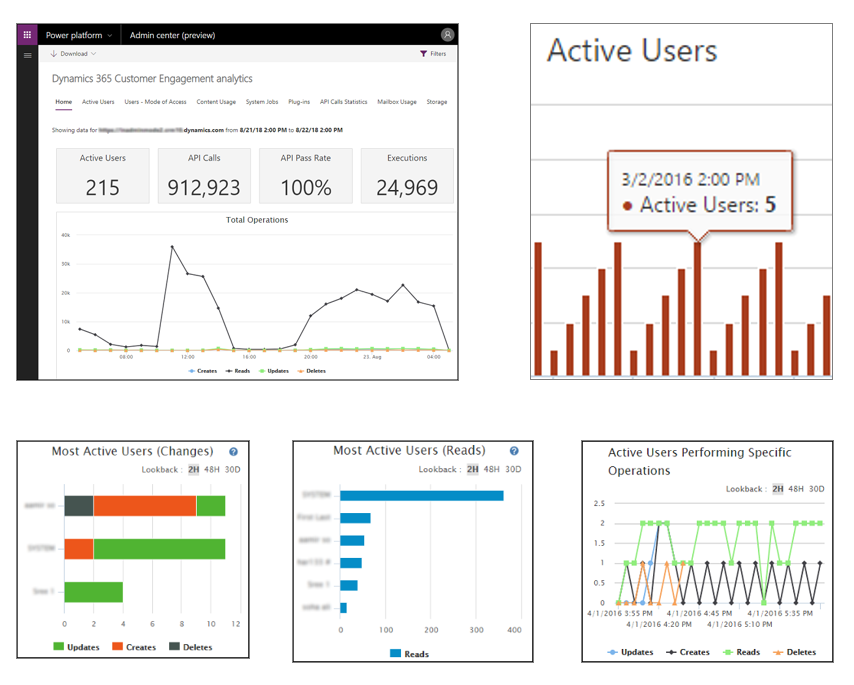
Task: Click 'Active Users Performing Specific Operations' title
Action: tap(699, 461)
